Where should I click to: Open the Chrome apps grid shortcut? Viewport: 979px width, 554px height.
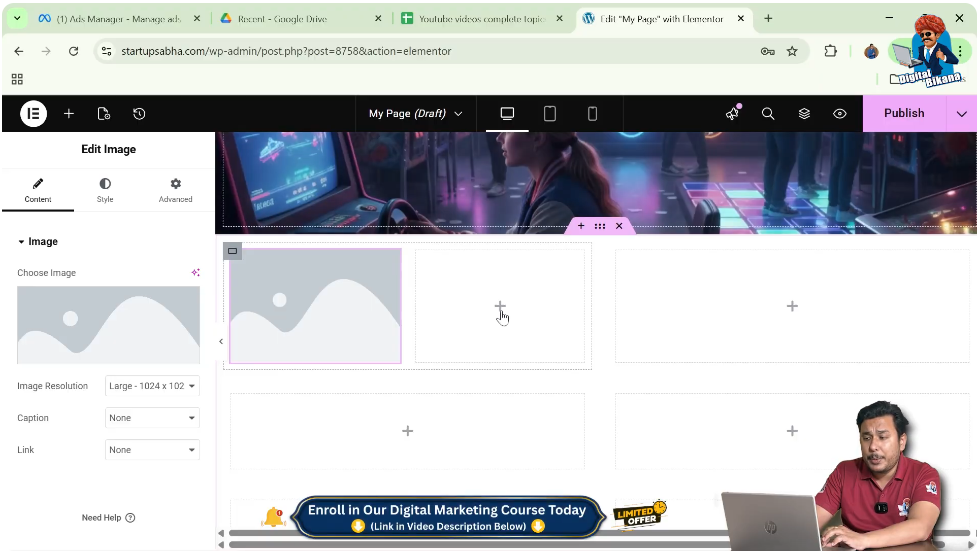(x=17, y=79)
